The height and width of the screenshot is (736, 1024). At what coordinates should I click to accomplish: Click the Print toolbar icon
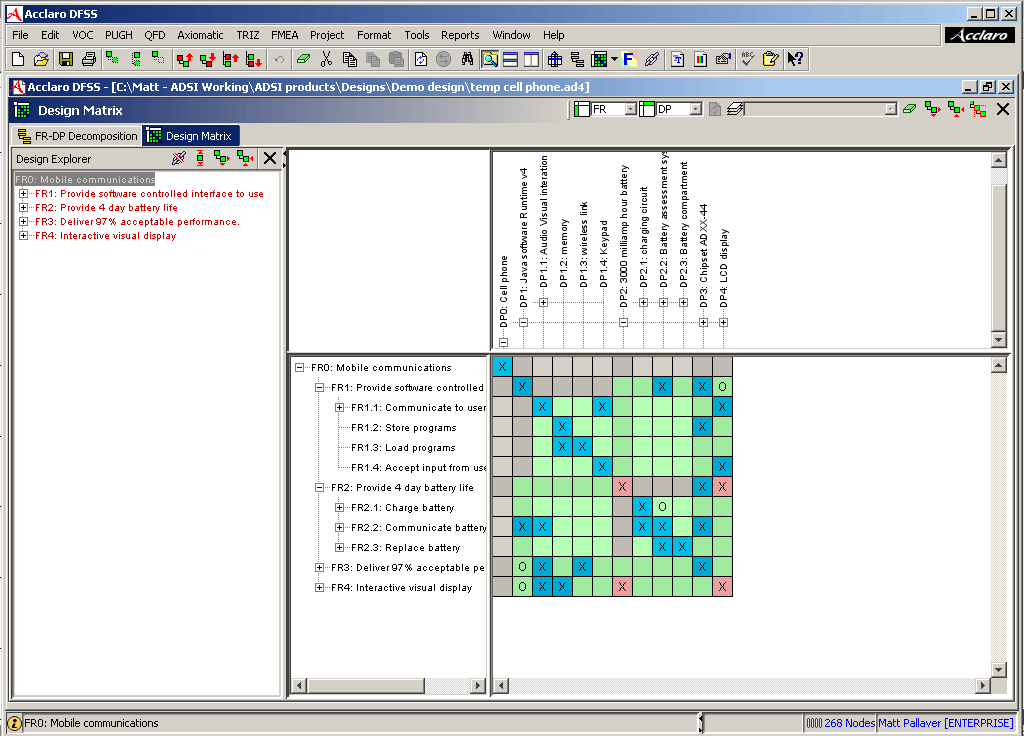[x=88, y=60]
